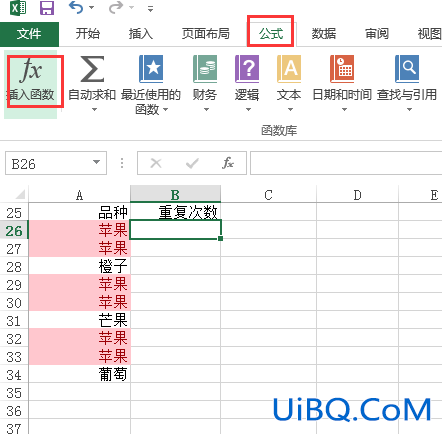This screenshot has width=442, height=434.
Task: Click the Insert Function fx ribbon icon
Action: tap(32, 70)
